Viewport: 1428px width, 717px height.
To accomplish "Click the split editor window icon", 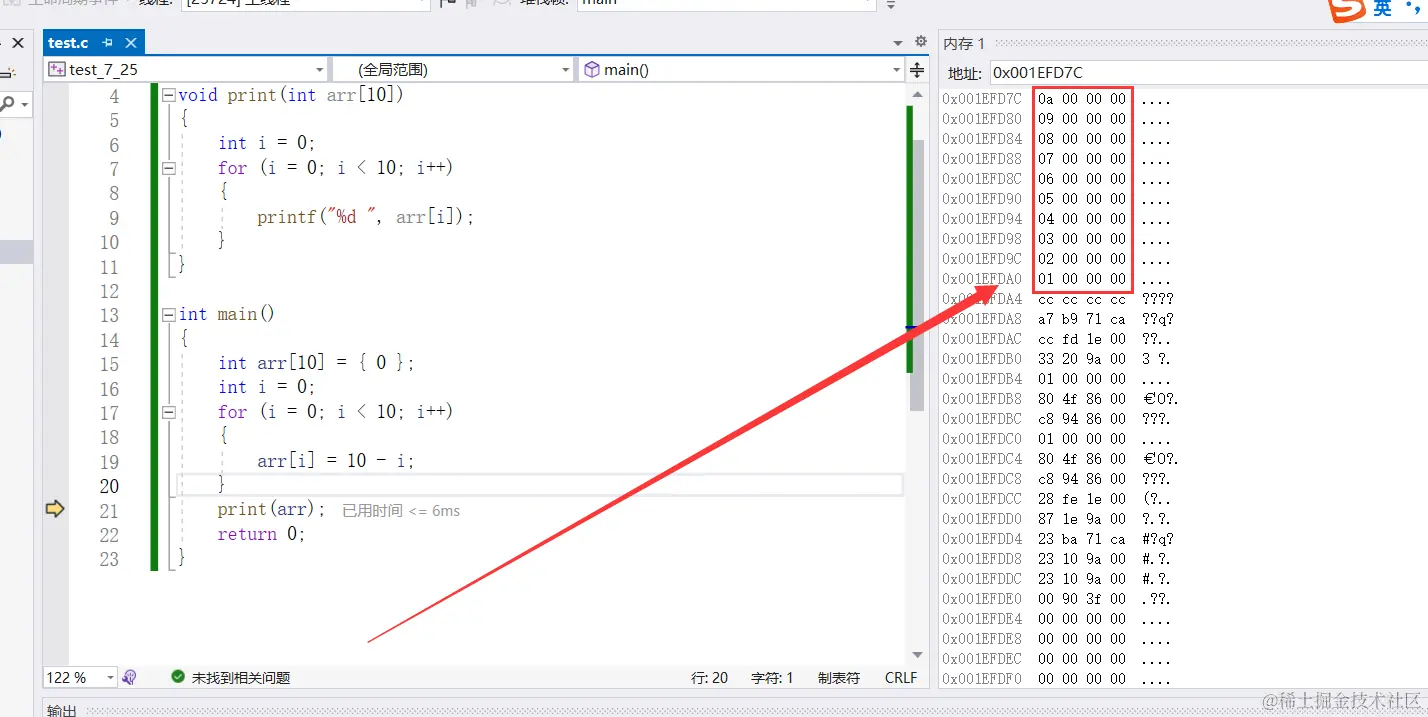I will coord(917,70).
